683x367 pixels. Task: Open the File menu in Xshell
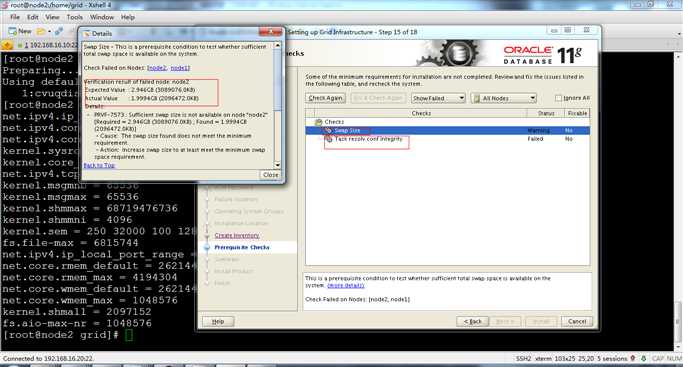click(x=15, y=17)
